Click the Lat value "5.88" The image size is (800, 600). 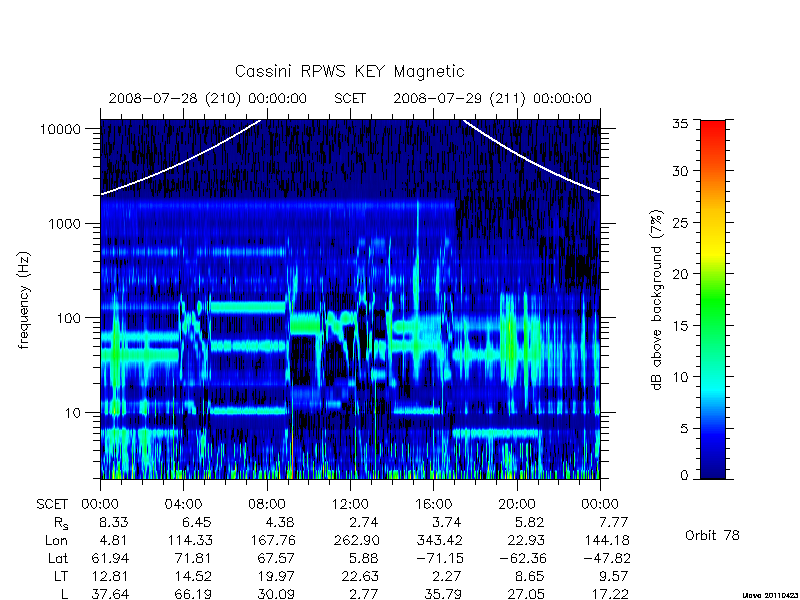click(x=362, y=559)
